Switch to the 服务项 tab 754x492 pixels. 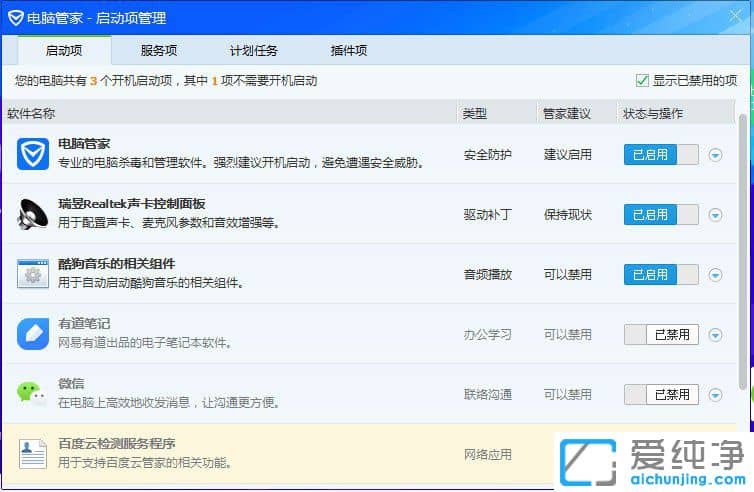tap(159, 50)
